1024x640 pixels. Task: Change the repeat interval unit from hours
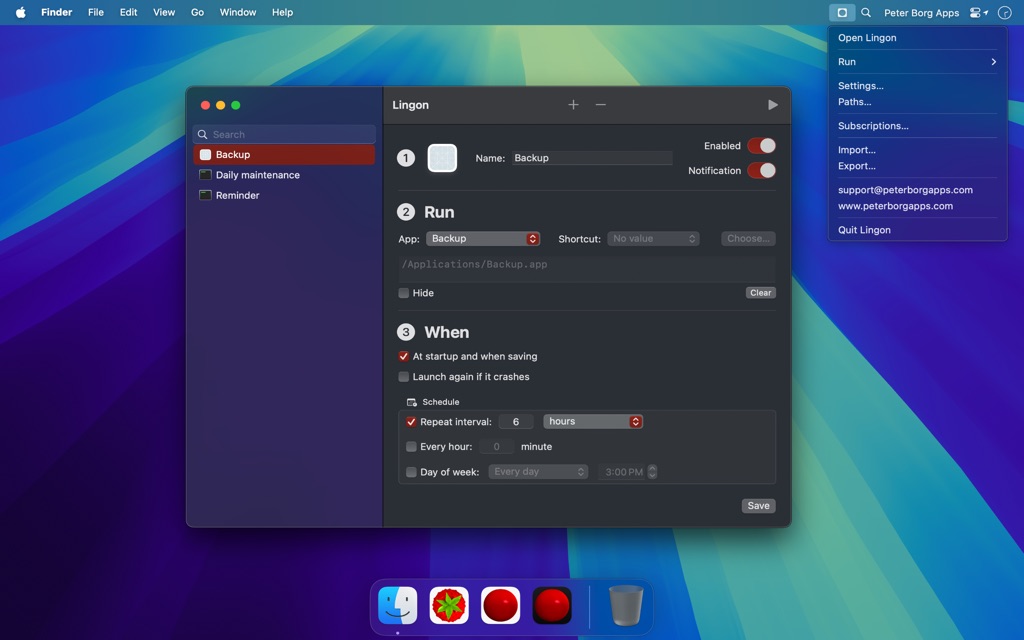click(x=593, y=421)
